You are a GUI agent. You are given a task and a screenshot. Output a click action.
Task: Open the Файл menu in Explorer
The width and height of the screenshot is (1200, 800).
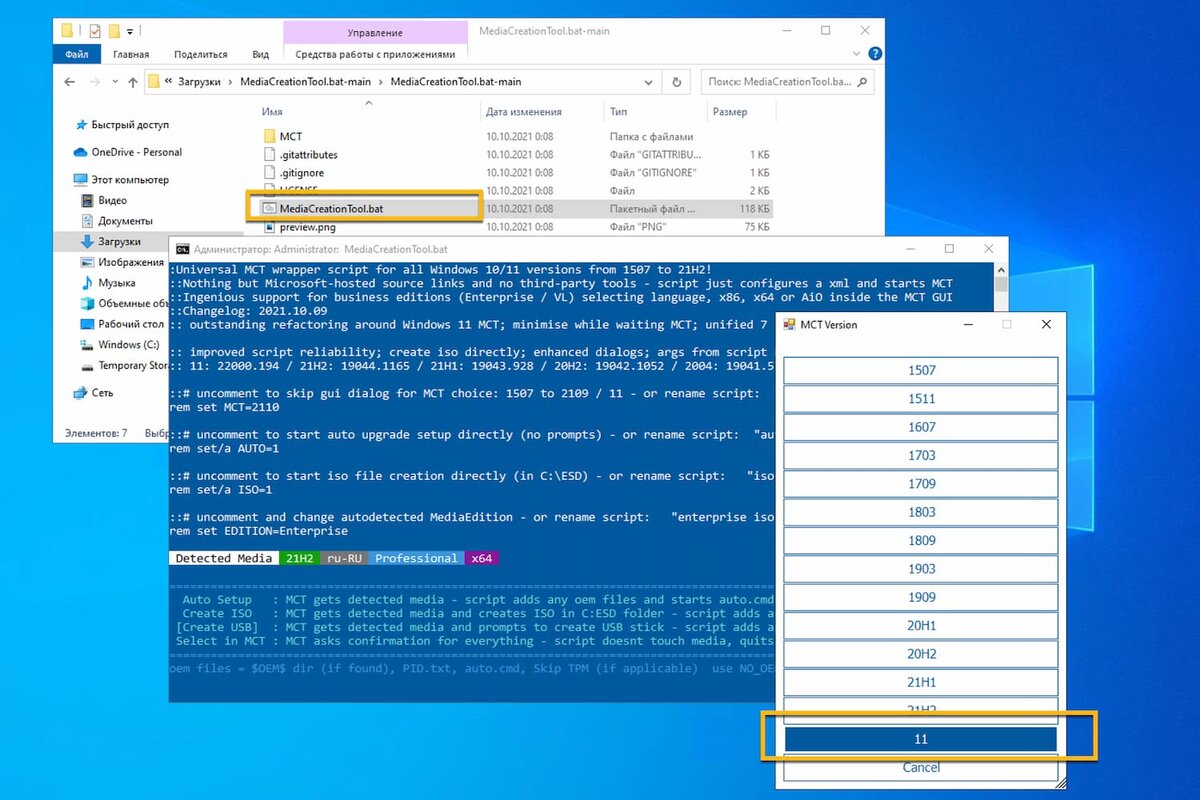click(77, 54)
